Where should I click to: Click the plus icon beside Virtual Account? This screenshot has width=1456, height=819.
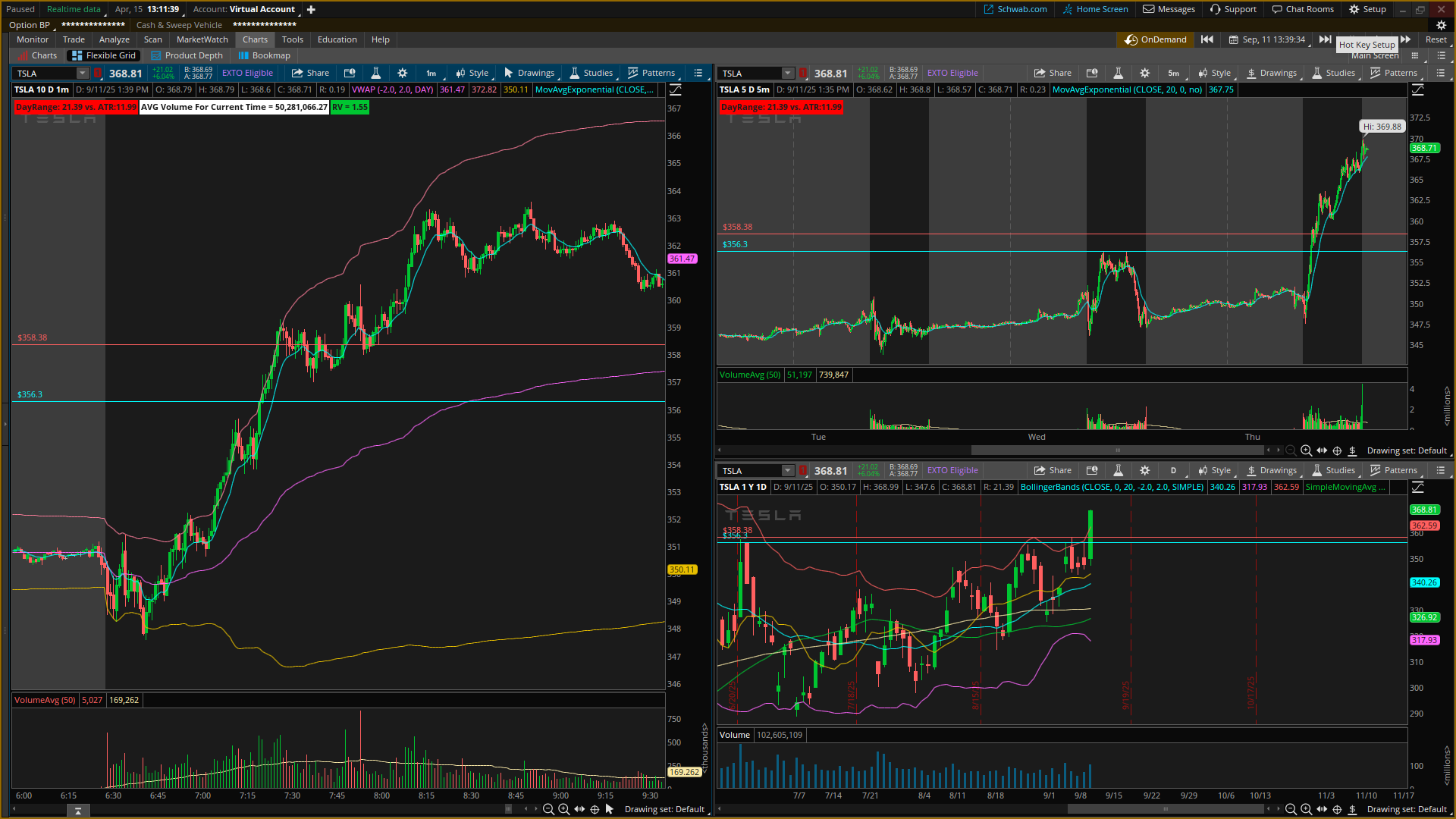pyautogui.click(x=311, y=9)
